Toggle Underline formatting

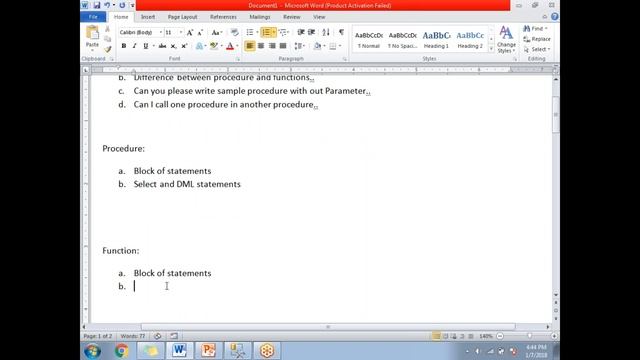click(145, 46)
